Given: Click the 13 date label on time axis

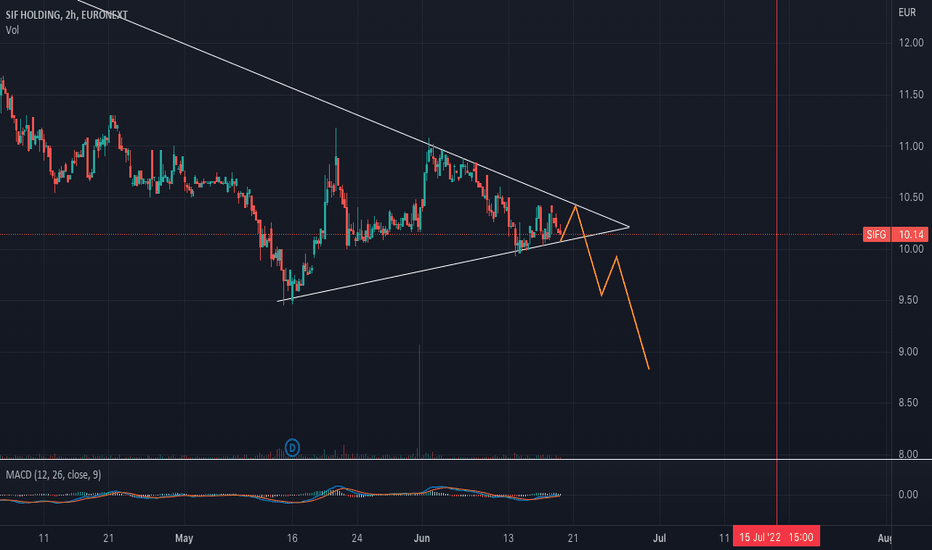Looking at the screenshot, I should pos(508,538).
